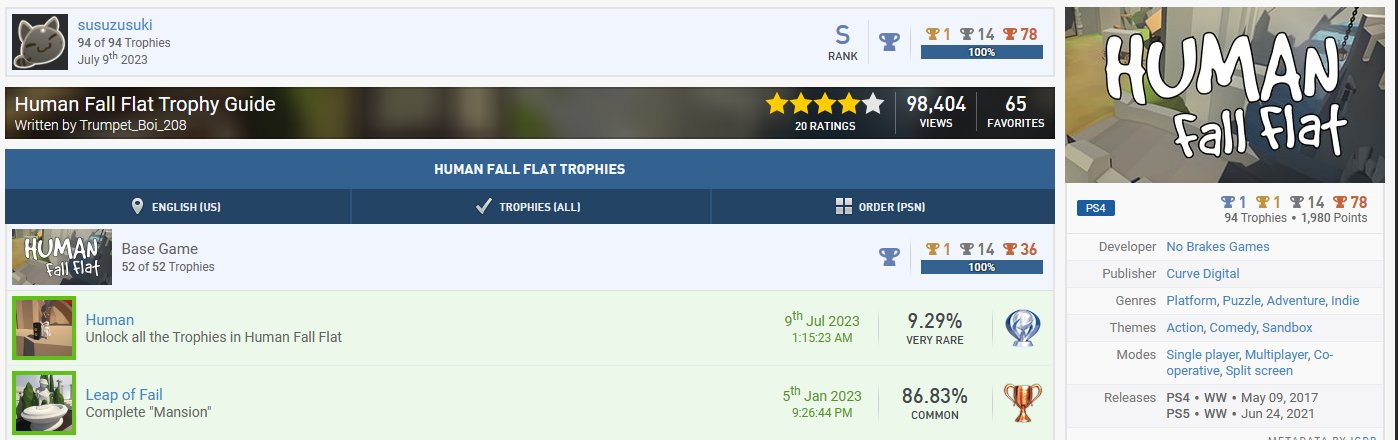Open the English (US) language dropdown
Viewport: 1398px width, 440px height.
coord(178,207)
